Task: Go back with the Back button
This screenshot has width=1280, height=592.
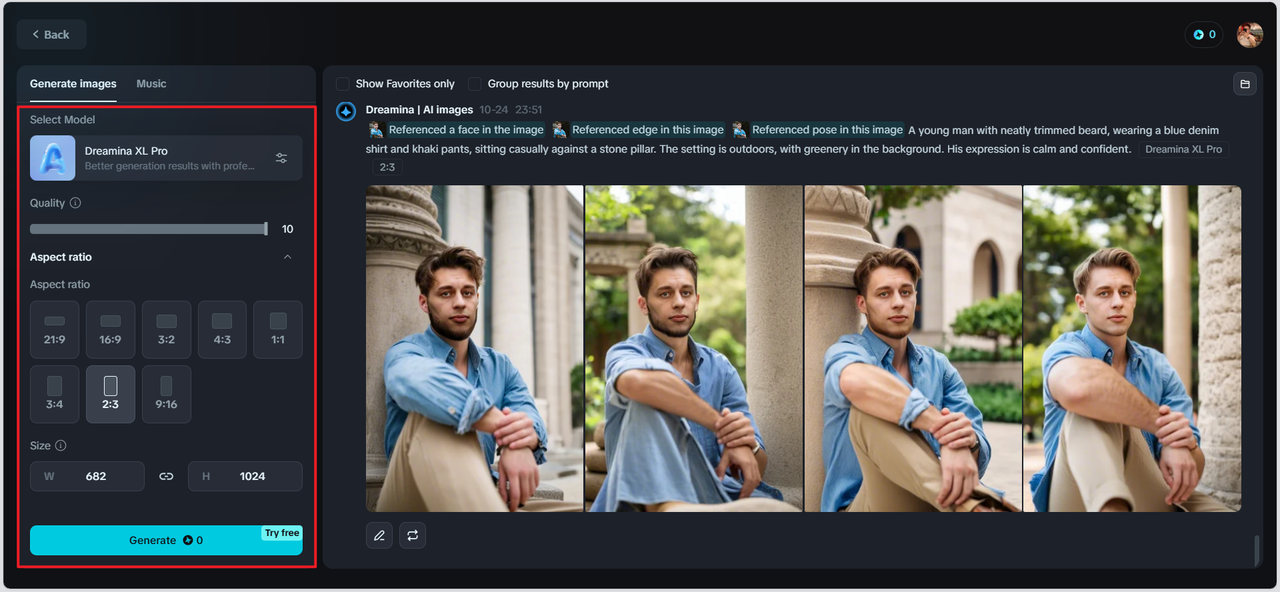Action: [x=51, y=34]
